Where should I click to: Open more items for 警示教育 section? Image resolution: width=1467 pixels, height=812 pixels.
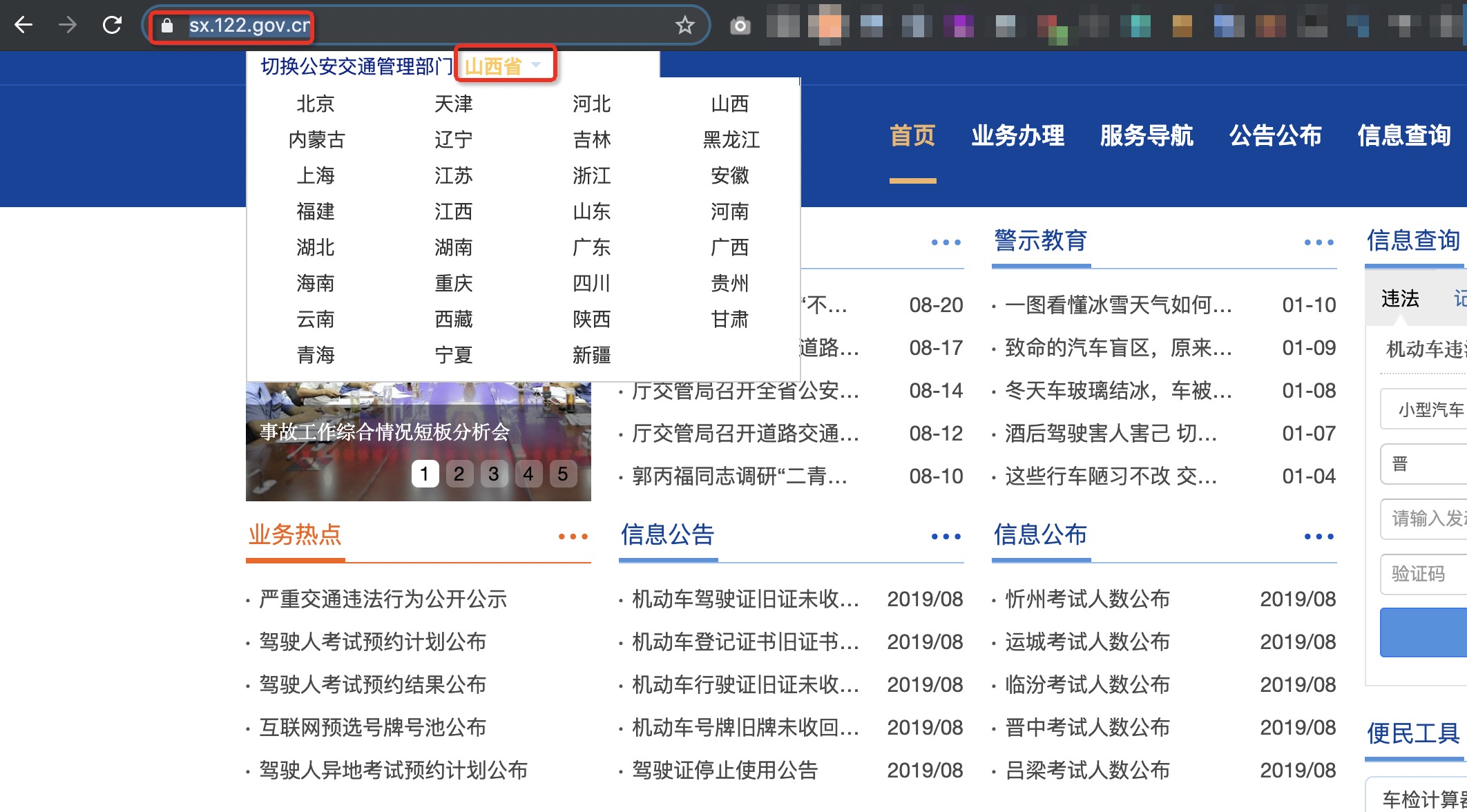click(1319, 242)
